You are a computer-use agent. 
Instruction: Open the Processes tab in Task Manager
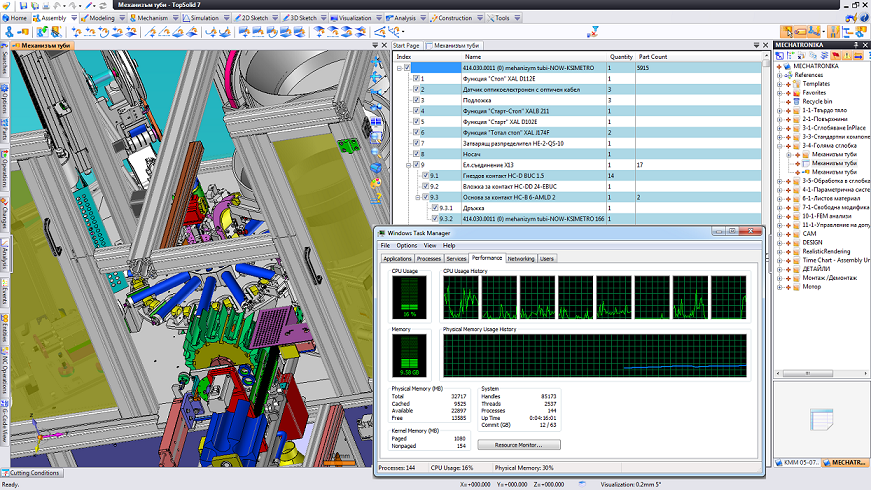[x=429, y=258]
